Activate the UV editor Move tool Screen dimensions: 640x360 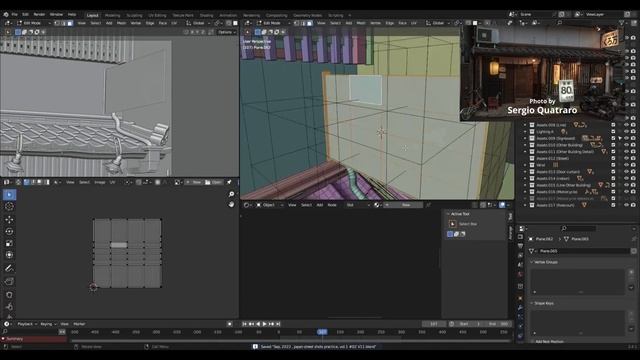pyautogui.click(x=9, y=219)
